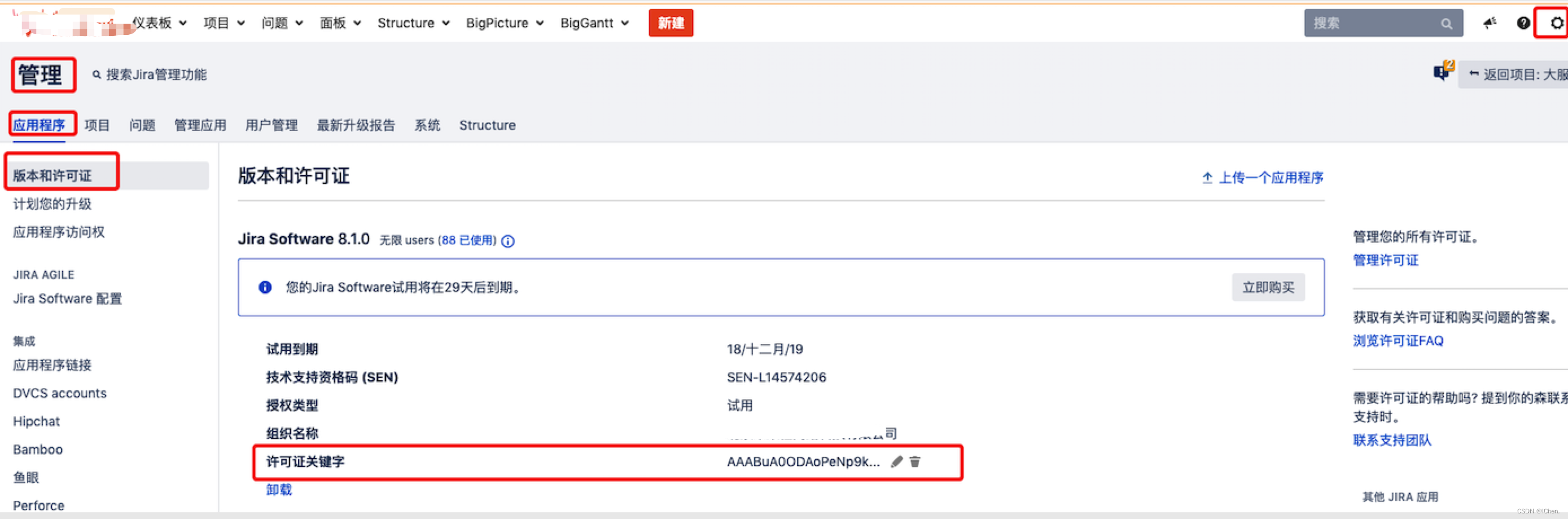Click the red 新建 button
Viewport: 1568px width, 519px height.
click(x=671, y=23)
